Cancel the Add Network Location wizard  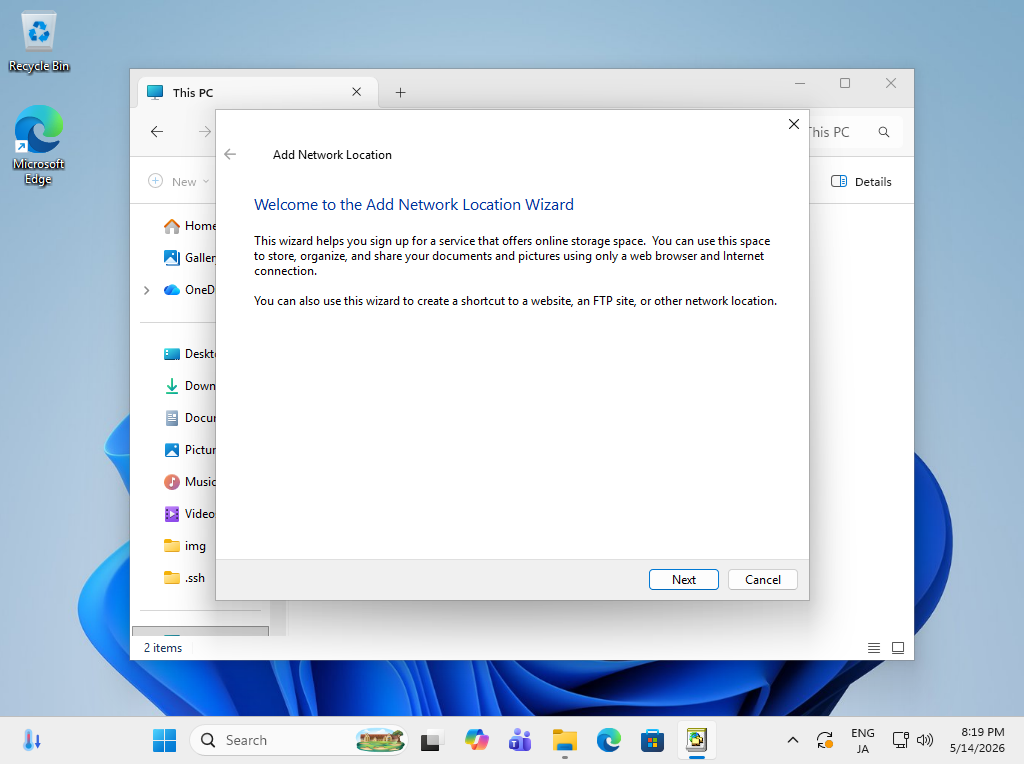pyautogui.click(x=762, y=579)
